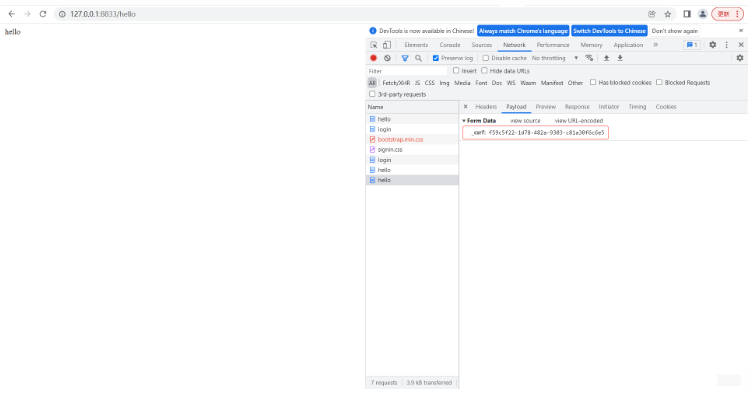Focus the network Filter text field
Image resolution: width=756 pixels, height=396 pixels.
click(x=407, y=71)
